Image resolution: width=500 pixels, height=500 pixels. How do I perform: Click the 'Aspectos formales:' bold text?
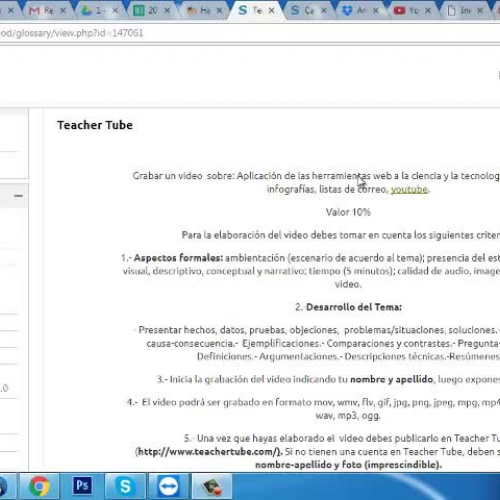pos(178,258)
